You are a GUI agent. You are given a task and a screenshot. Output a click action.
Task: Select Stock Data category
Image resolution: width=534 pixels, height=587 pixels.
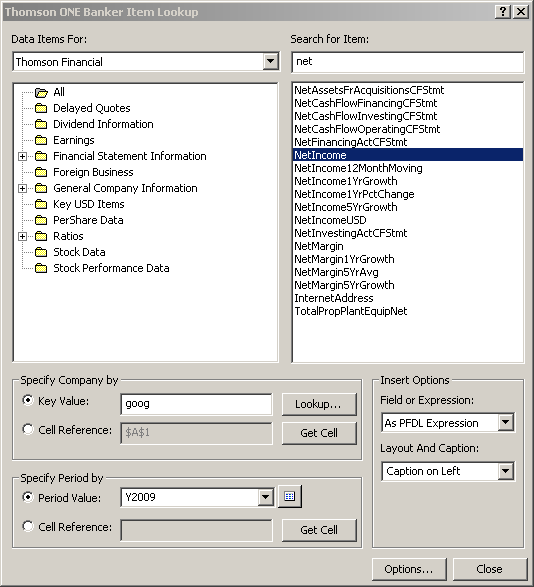coord(79,252)
